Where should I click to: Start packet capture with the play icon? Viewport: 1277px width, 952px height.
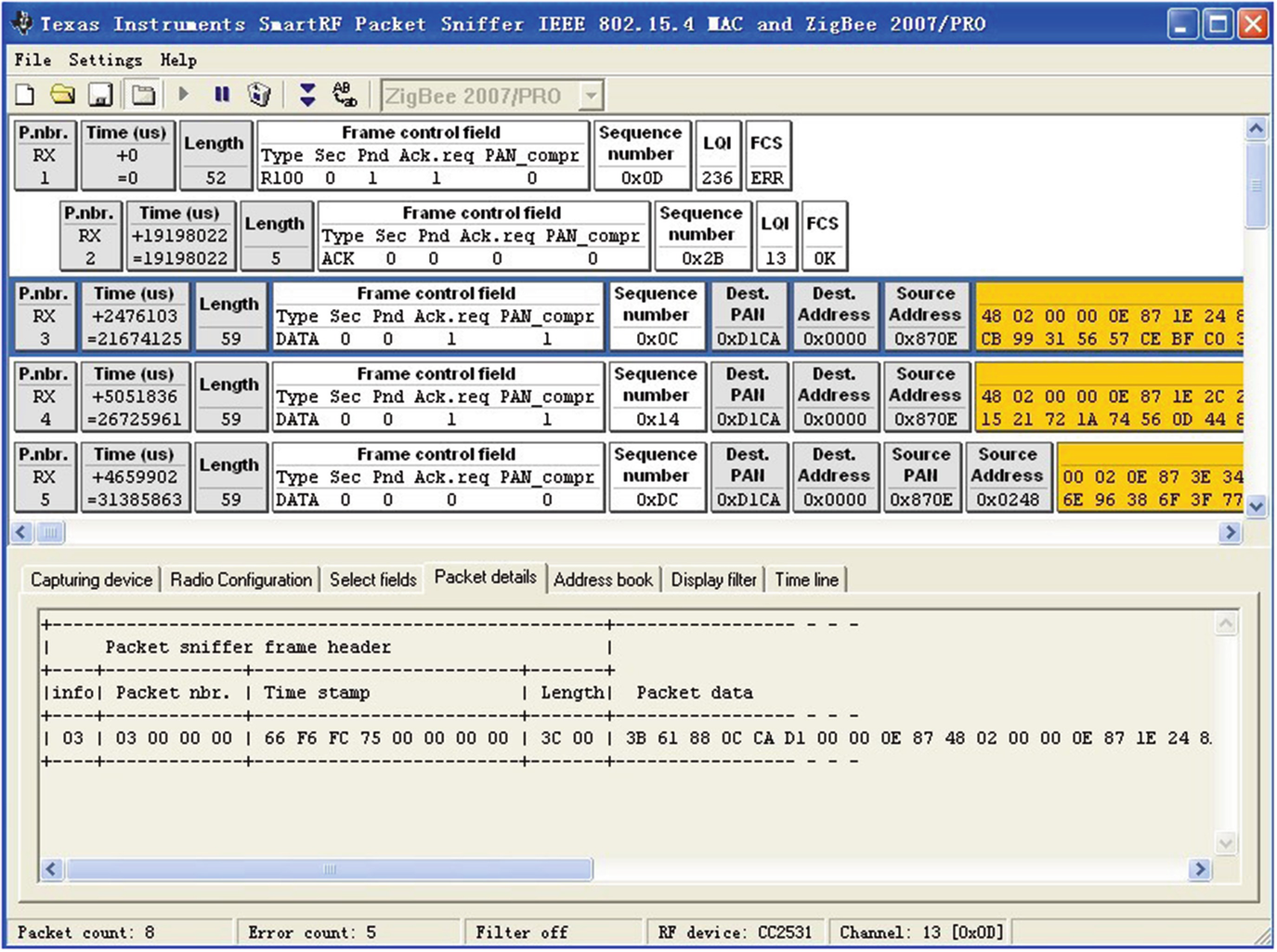184,94
